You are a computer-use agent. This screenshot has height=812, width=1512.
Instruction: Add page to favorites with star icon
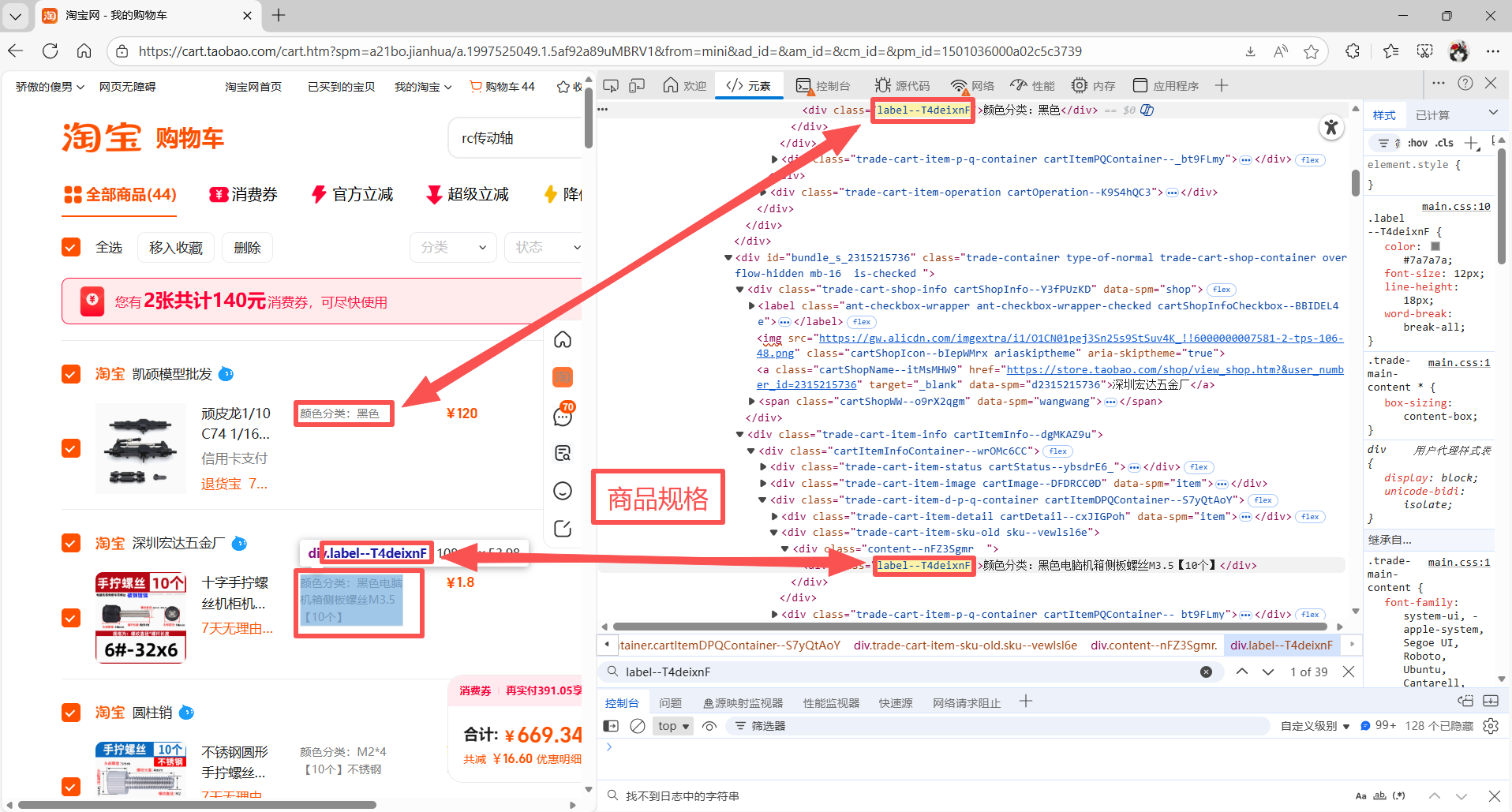[x=1312, y=51]
